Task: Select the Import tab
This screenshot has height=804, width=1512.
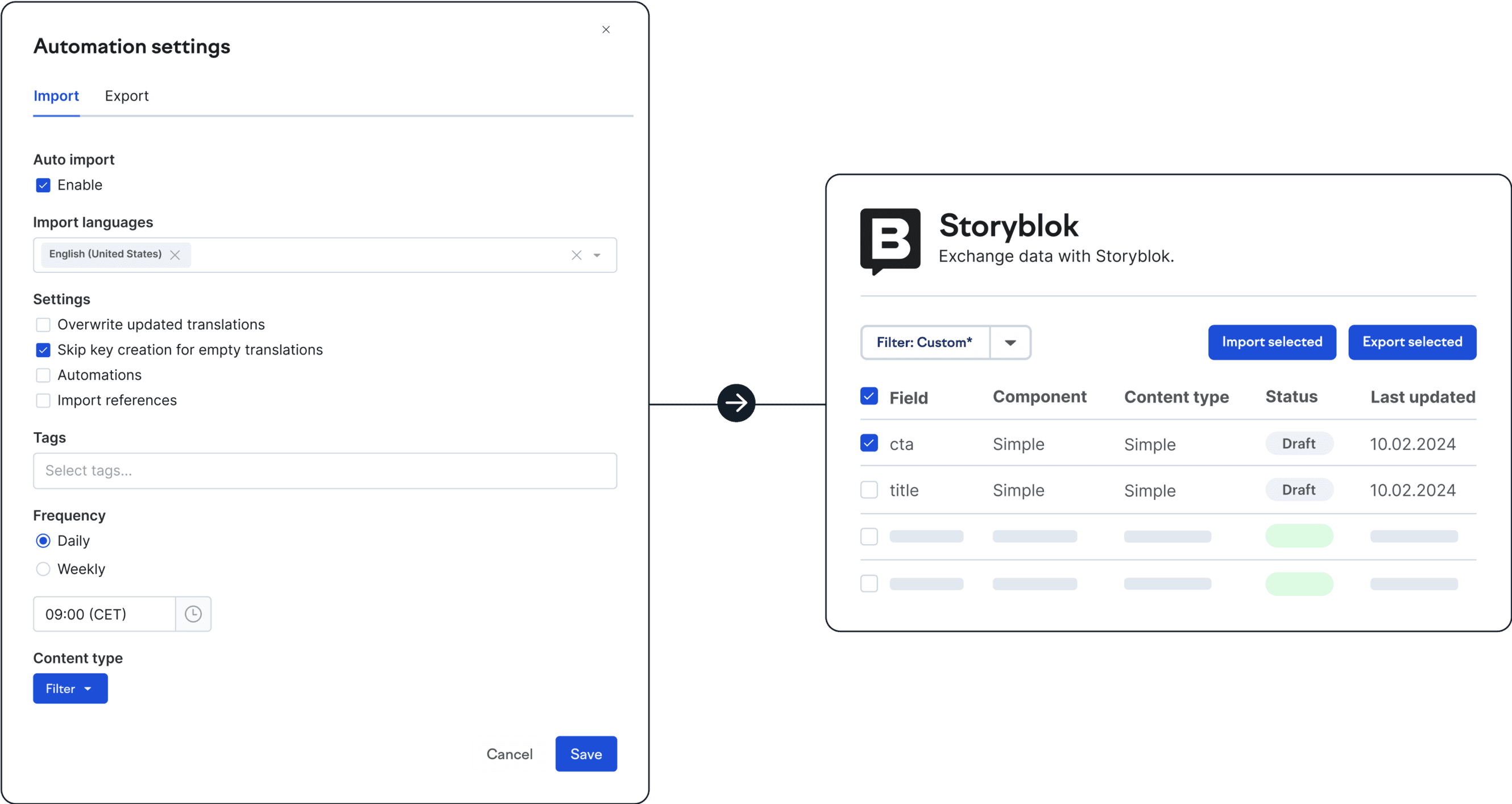Action: (56, 96)
